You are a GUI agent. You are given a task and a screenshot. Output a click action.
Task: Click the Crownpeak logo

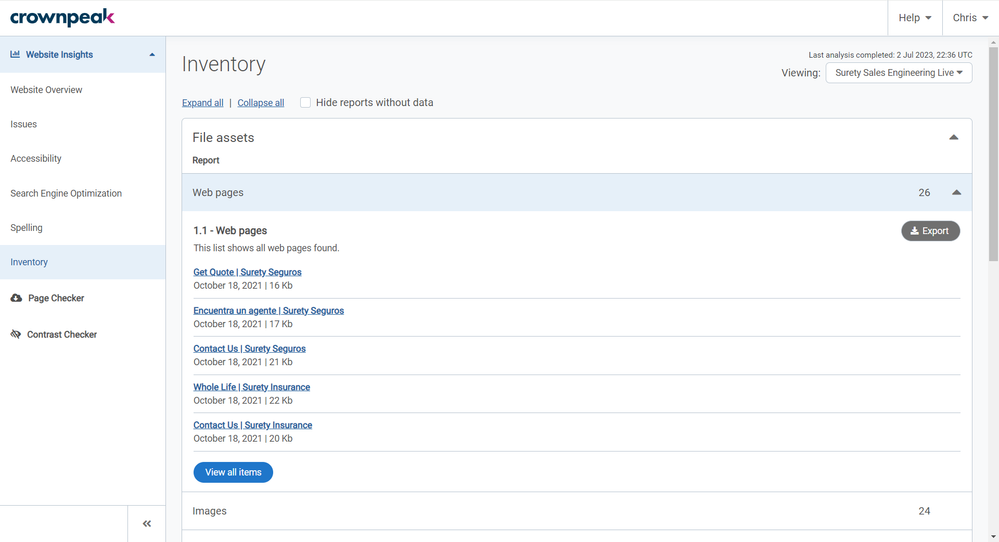tap(62, 17)
